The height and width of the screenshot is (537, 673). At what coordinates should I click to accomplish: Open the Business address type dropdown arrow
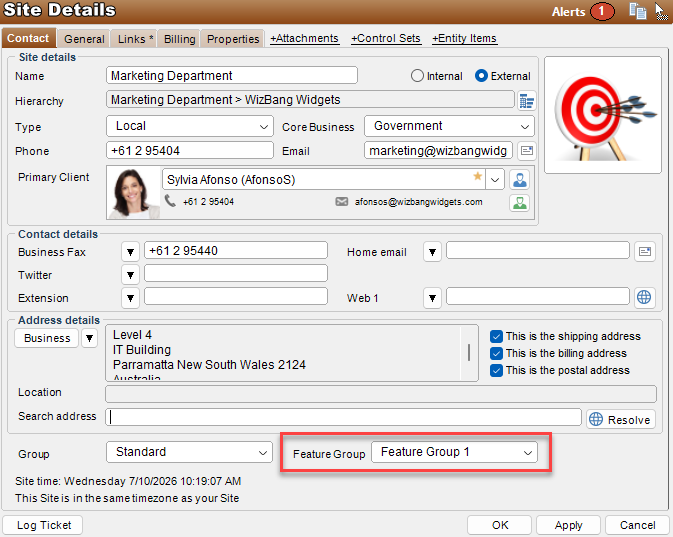click(x=89, y=338)
